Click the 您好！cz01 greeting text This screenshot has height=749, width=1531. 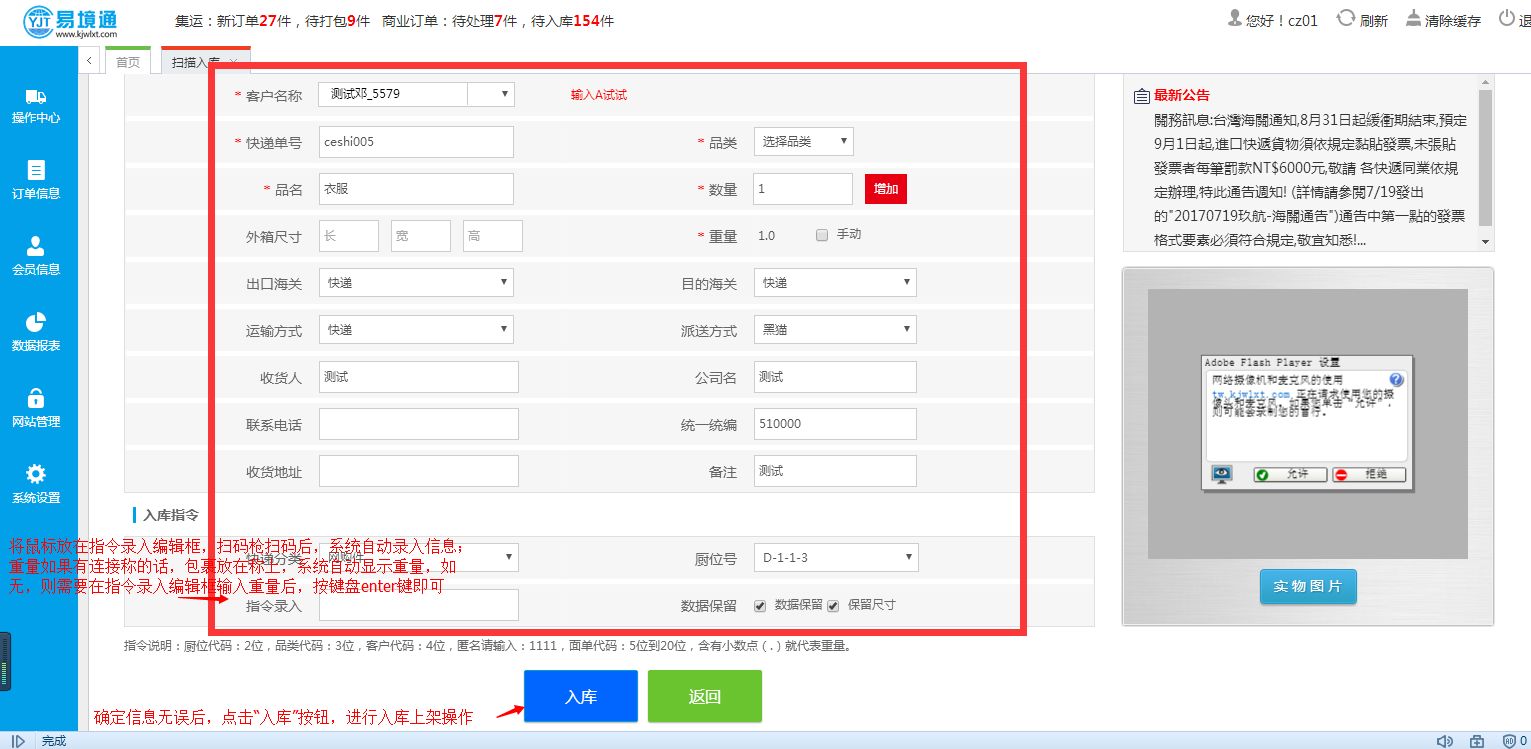pyautogui.click(x=1282, y=20)
